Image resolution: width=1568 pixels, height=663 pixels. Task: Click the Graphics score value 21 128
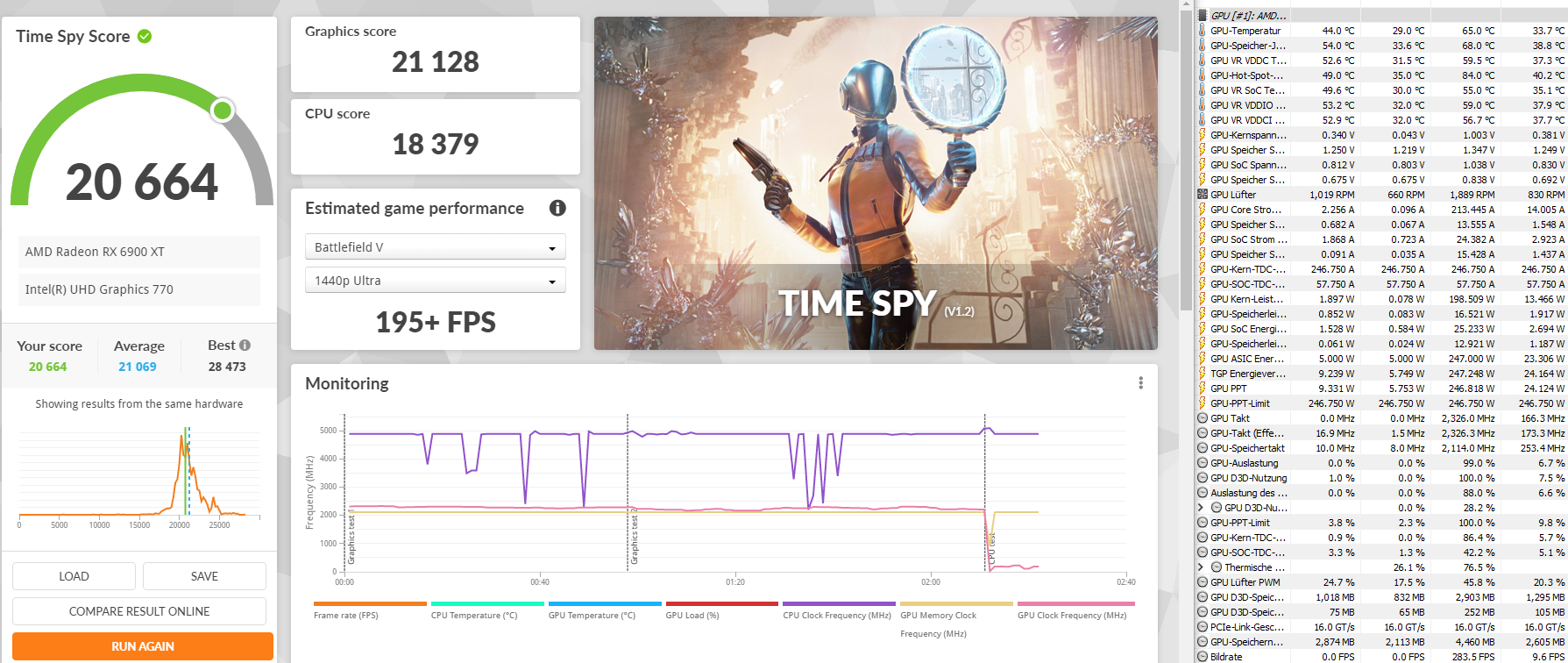436,62
